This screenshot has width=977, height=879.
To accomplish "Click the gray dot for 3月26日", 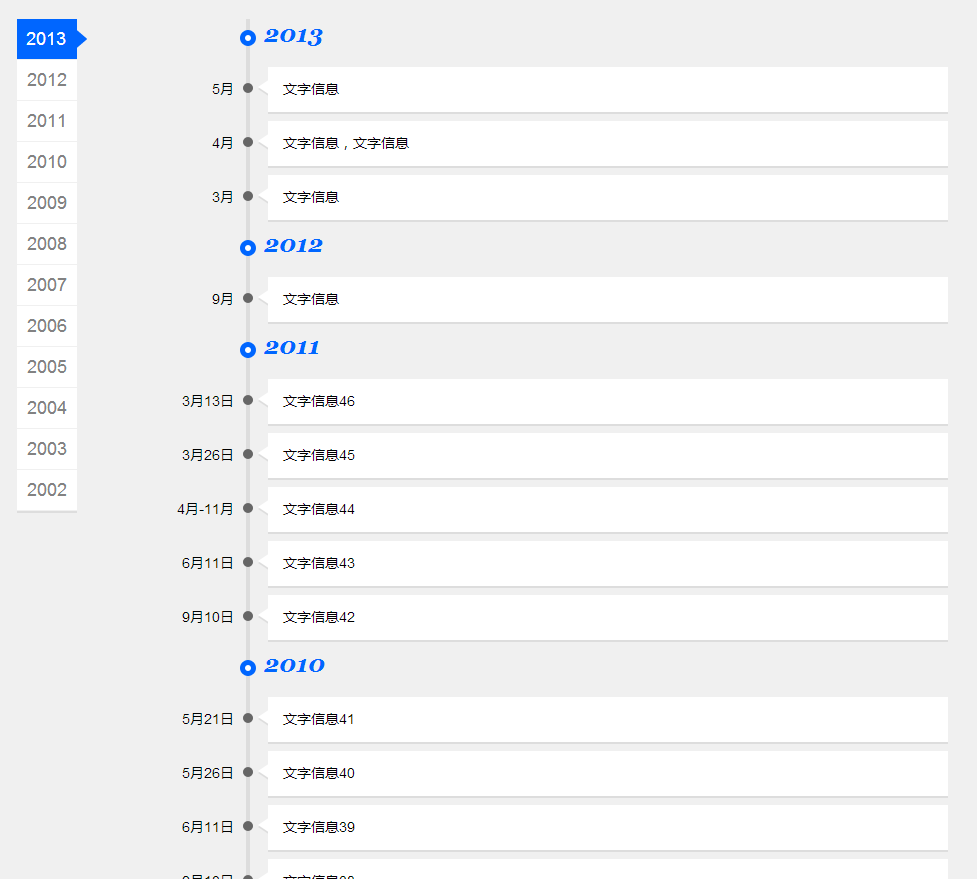I will tap(248, 454).
